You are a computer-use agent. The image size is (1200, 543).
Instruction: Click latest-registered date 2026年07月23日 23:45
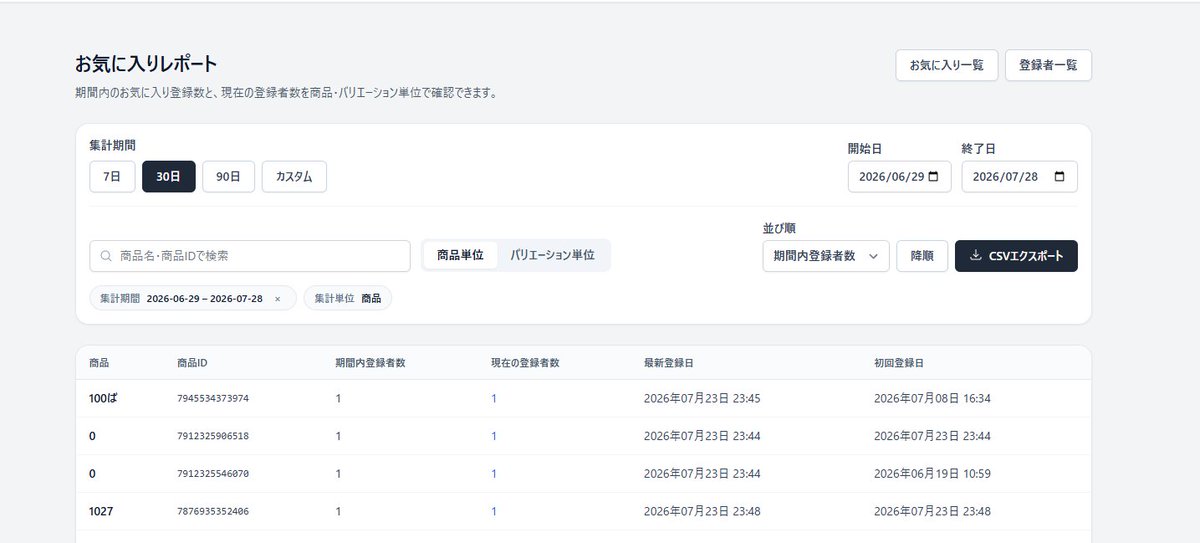702,398
